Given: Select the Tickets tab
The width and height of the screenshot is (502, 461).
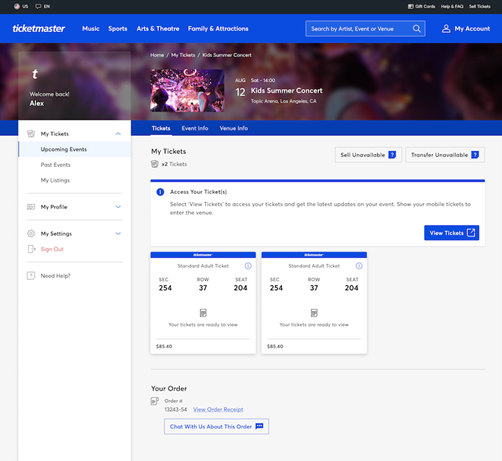Looking at the screenshot, I should tap(161, 128).
